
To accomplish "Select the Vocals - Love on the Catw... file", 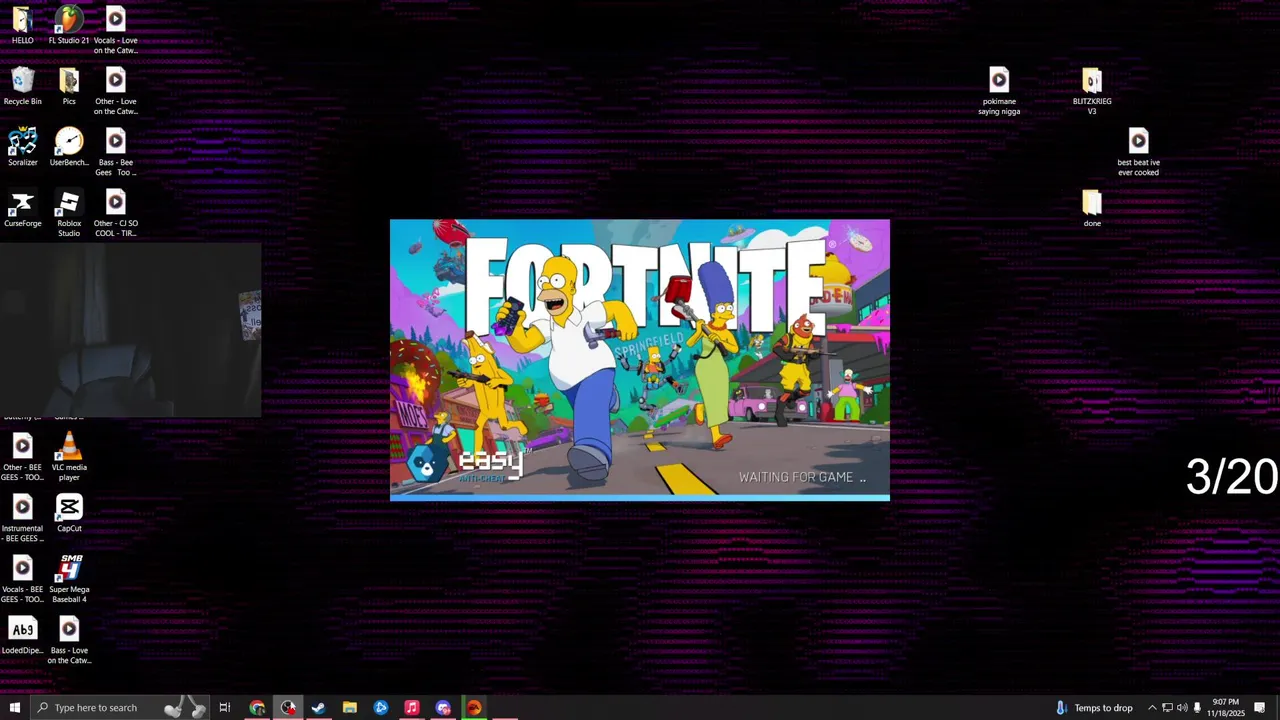I will (115, 32).
